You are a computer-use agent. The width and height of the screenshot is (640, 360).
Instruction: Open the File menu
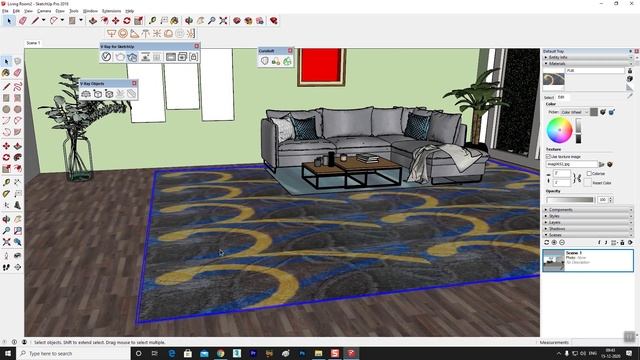5,11
